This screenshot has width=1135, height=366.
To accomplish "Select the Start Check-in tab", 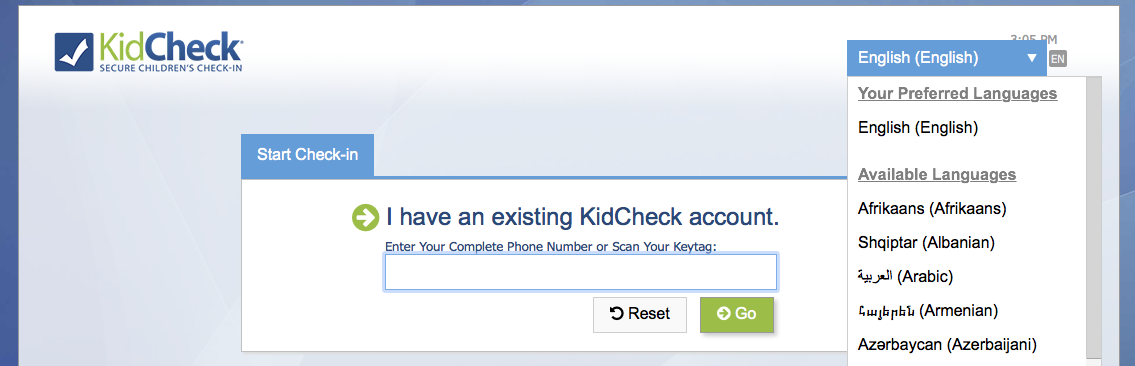I will 308,154.
